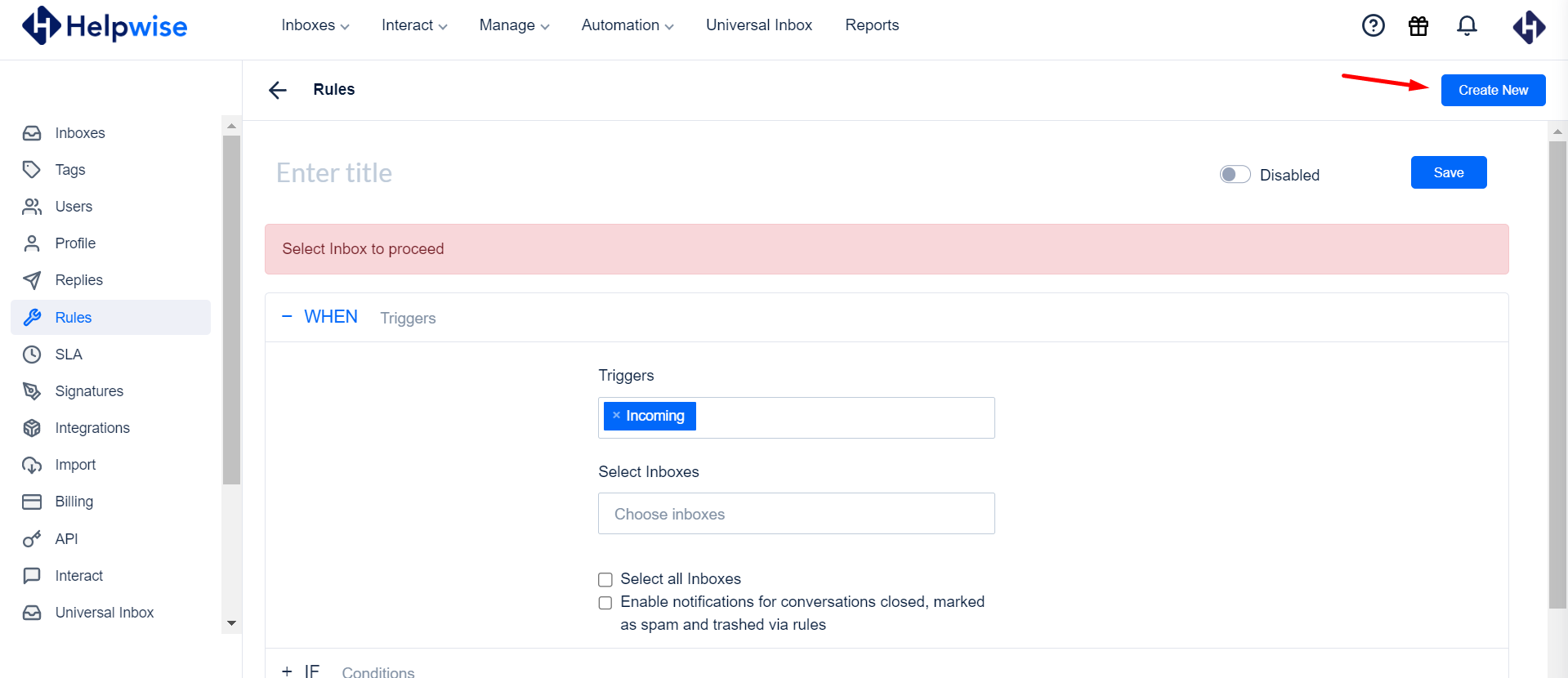Click the Users people icon
Viewport: 1568px width, 678px height.
point(32,207)
